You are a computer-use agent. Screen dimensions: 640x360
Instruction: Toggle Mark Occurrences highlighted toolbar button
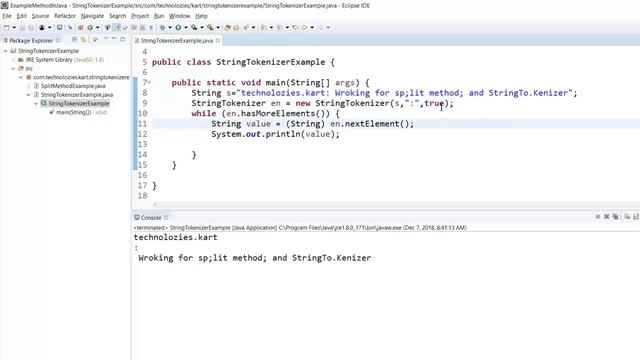click(x=117, y=27)
